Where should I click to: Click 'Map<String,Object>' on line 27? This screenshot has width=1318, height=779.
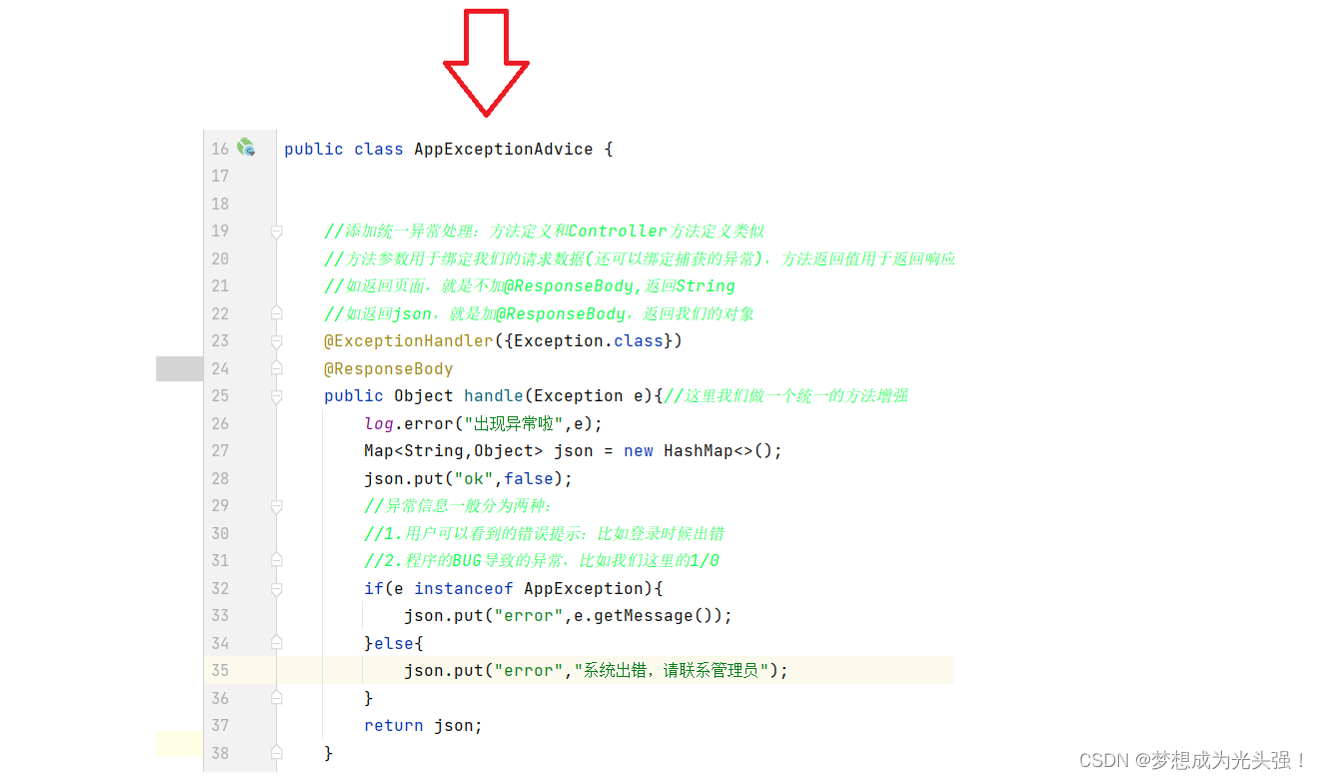tap(453, 451)
